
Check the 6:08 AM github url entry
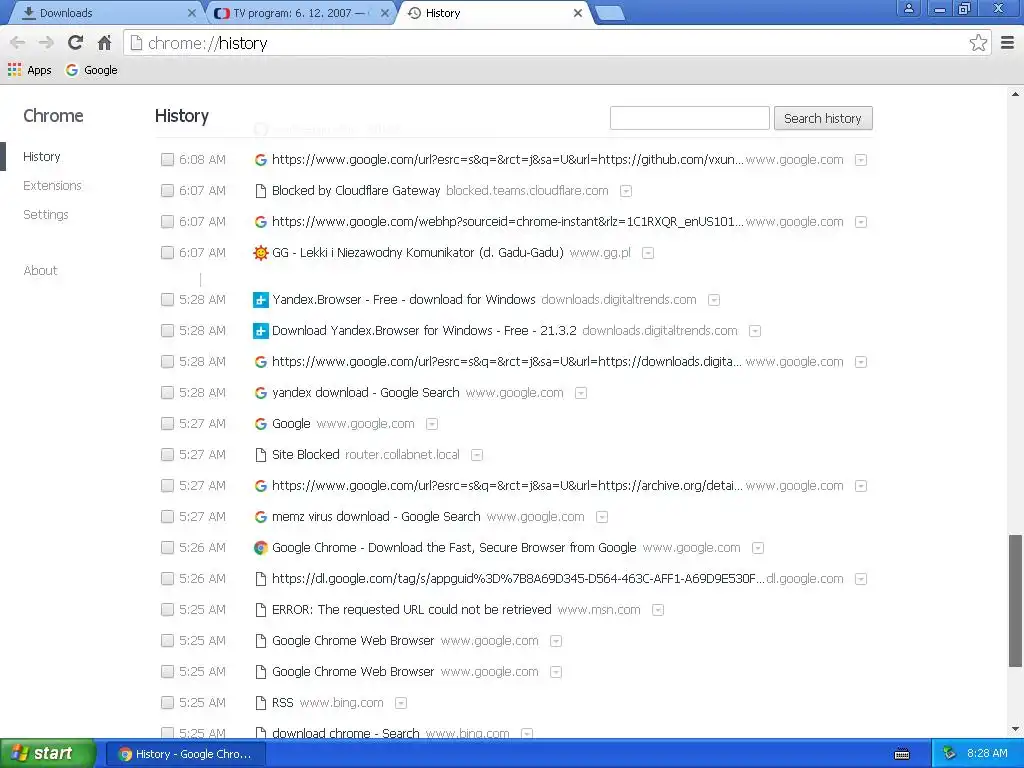click(x=167, y=159)
